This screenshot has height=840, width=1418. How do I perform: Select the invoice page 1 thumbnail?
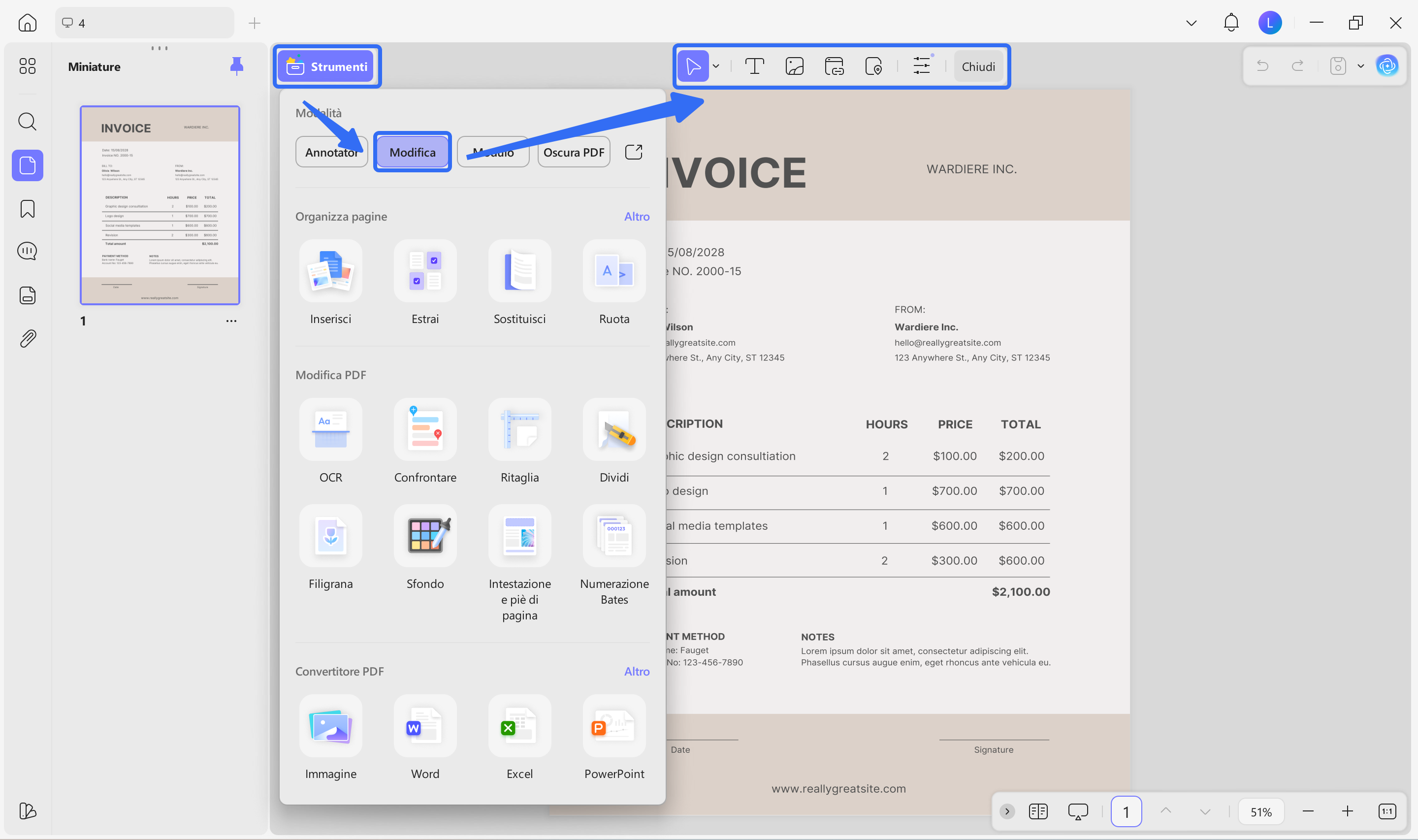coord(160,205)
